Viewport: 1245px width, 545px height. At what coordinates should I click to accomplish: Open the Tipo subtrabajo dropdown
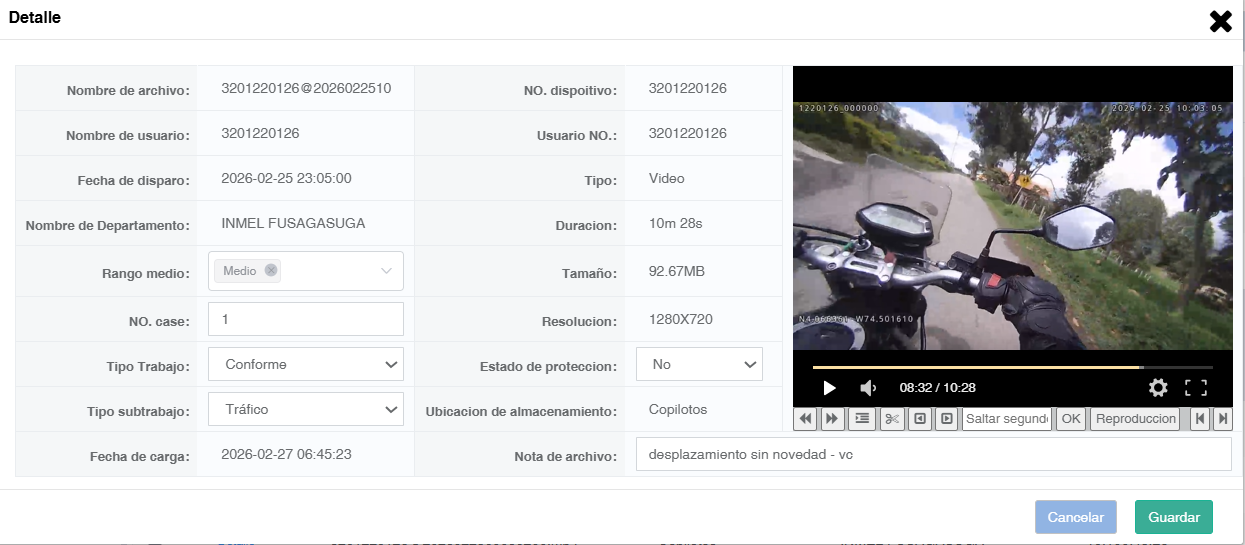[306, 409]
